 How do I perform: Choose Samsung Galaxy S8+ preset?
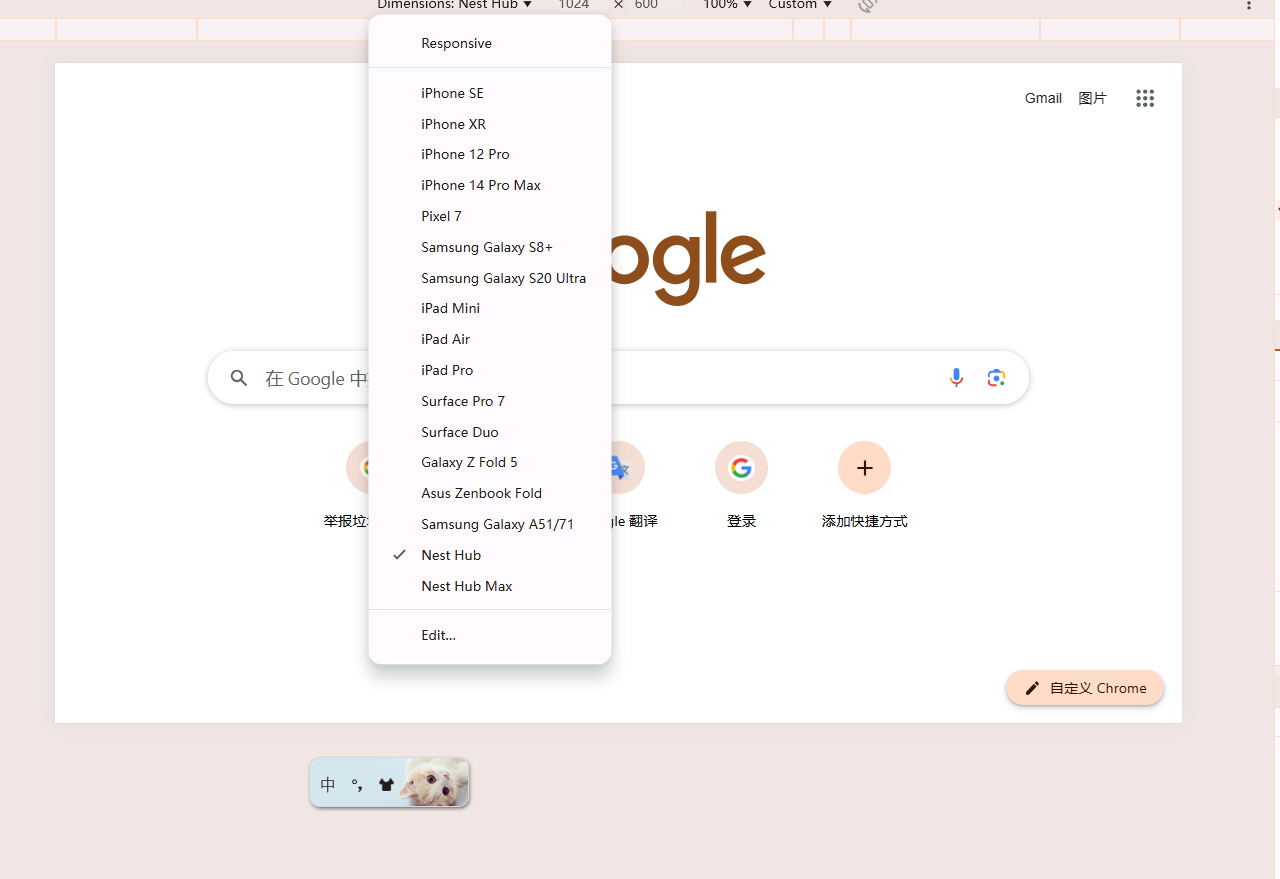(490, 247)
